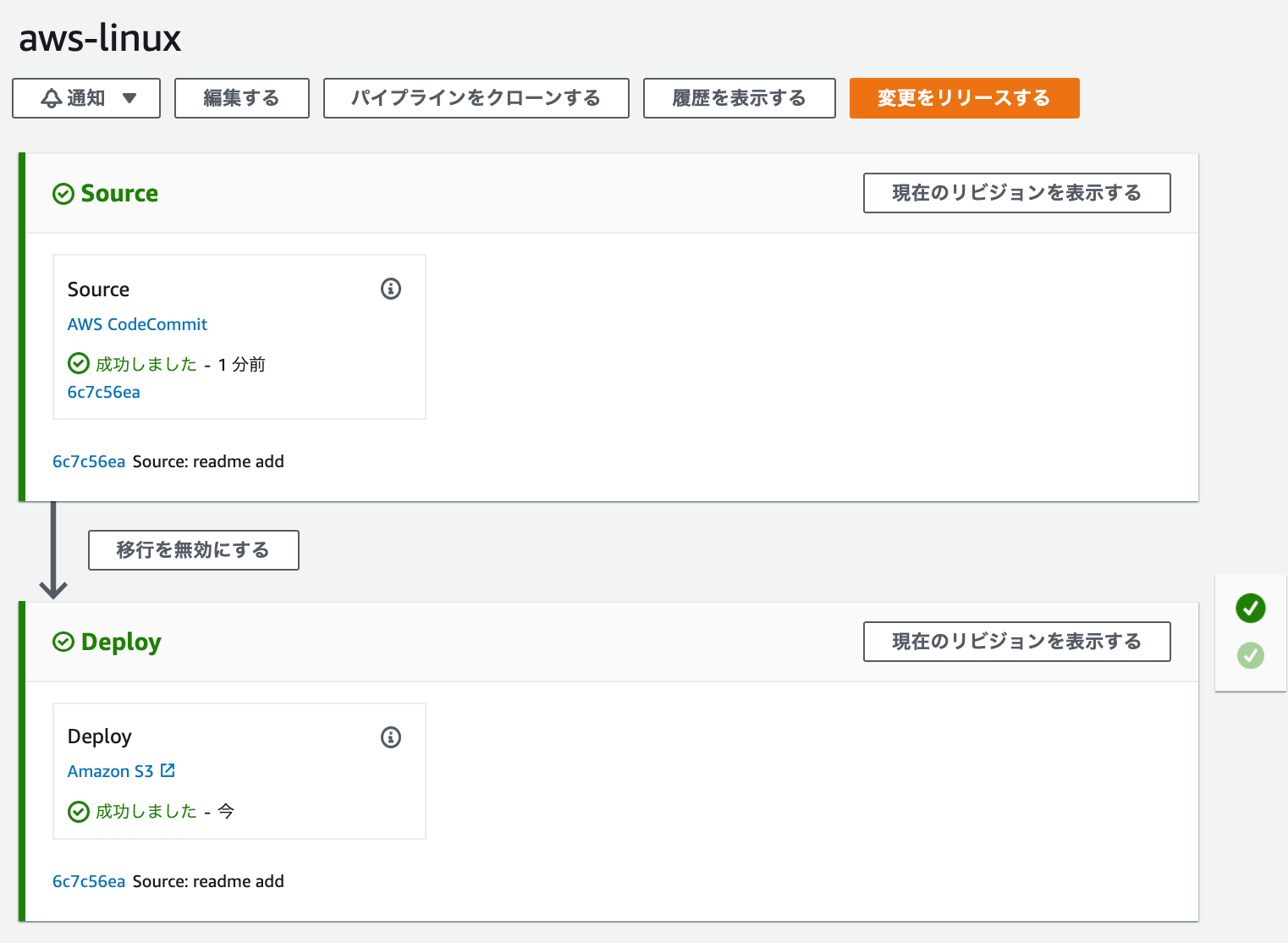1288x943 pixels.
Task: Click the Deploy stage heading text
Action: click(x=121, y=642)
